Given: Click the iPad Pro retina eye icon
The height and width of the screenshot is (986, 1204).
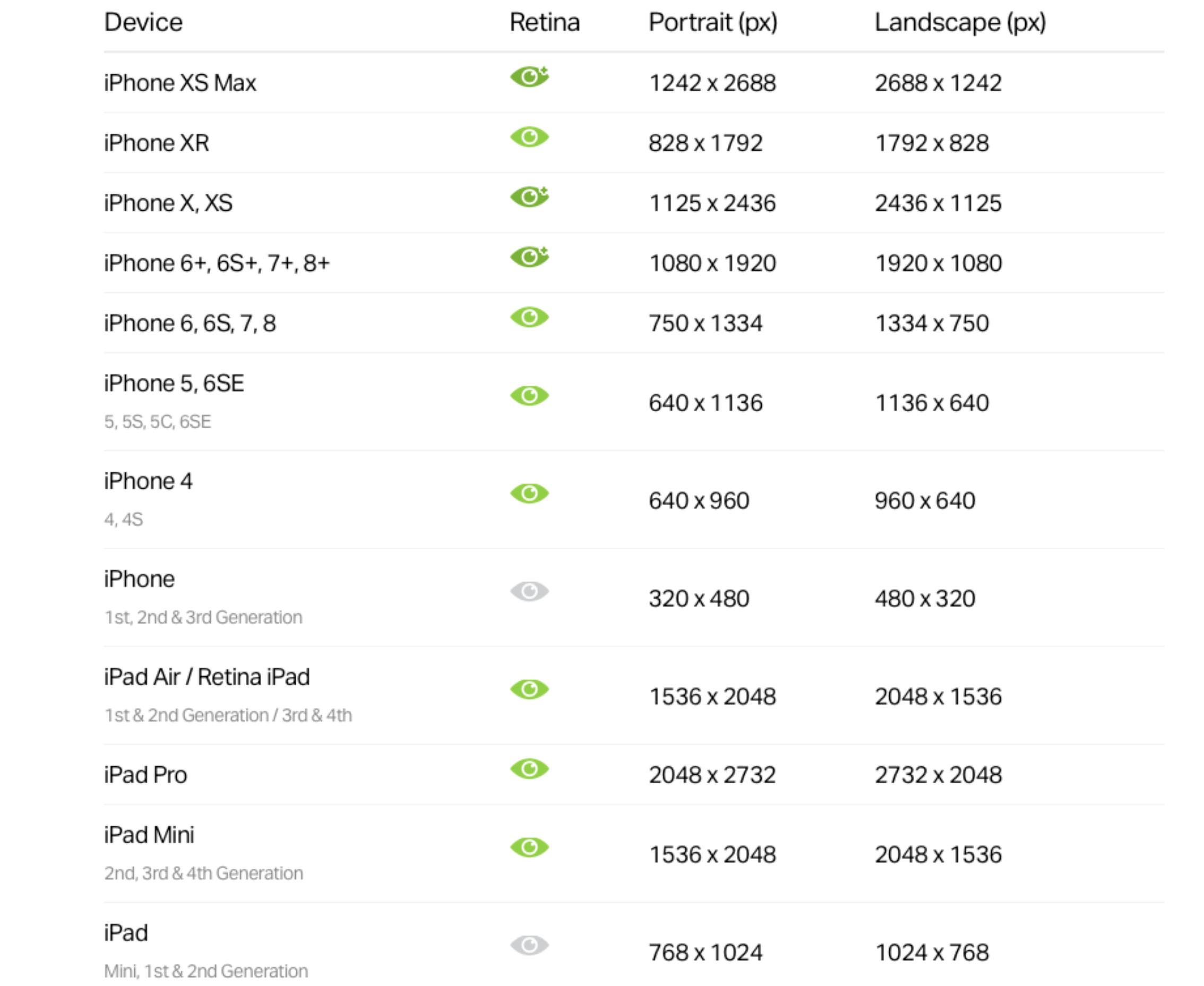Looking at the screenshot, I should pos(529,769).
